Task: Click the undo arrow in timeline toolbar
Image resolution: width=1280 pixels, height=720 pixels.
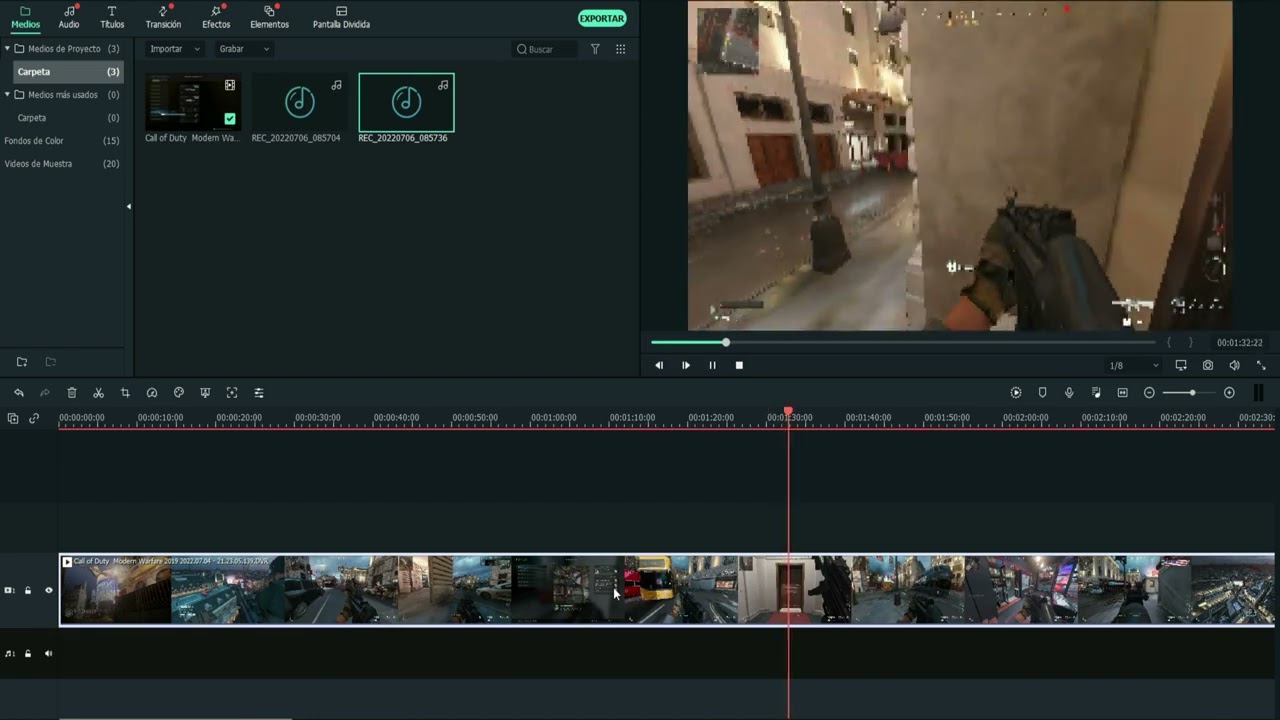Action: click(x=18, y=393)
